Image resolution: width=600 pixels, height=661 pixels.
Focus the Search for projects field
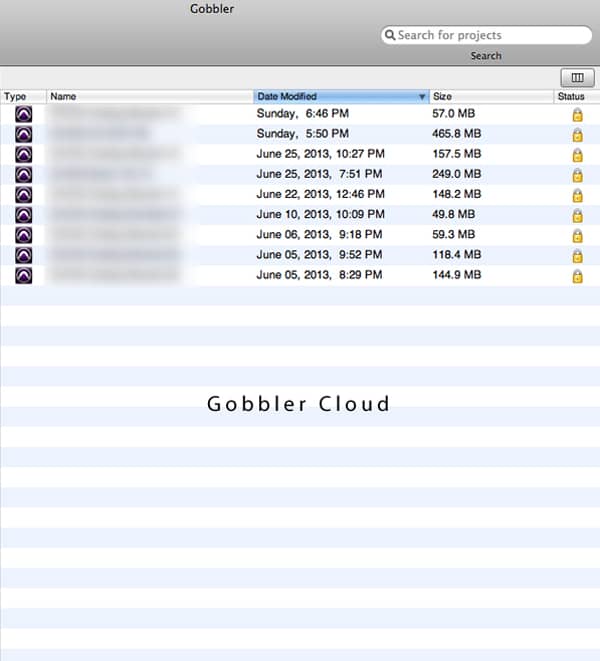pos(487,35)
